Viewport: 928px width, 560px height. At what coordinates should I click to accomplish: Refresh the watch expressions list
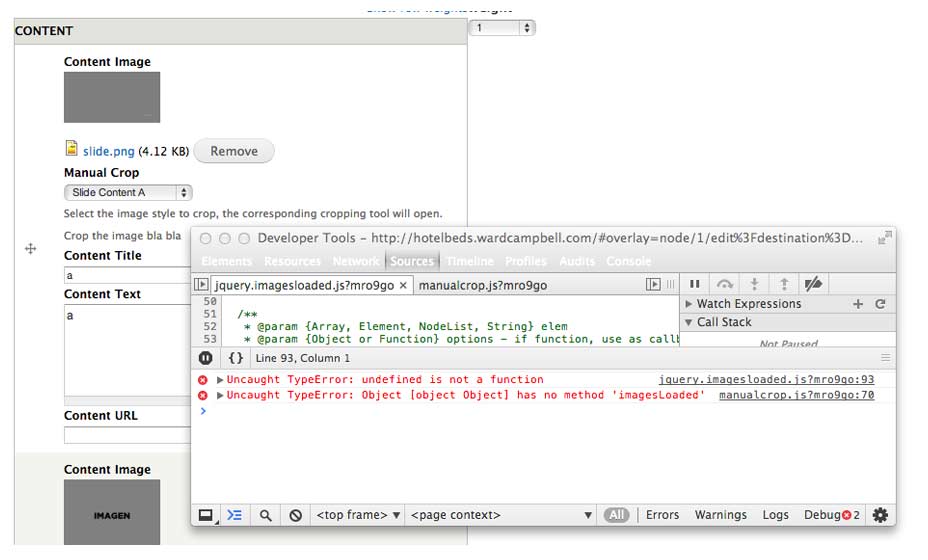click(x=881, y=304)
